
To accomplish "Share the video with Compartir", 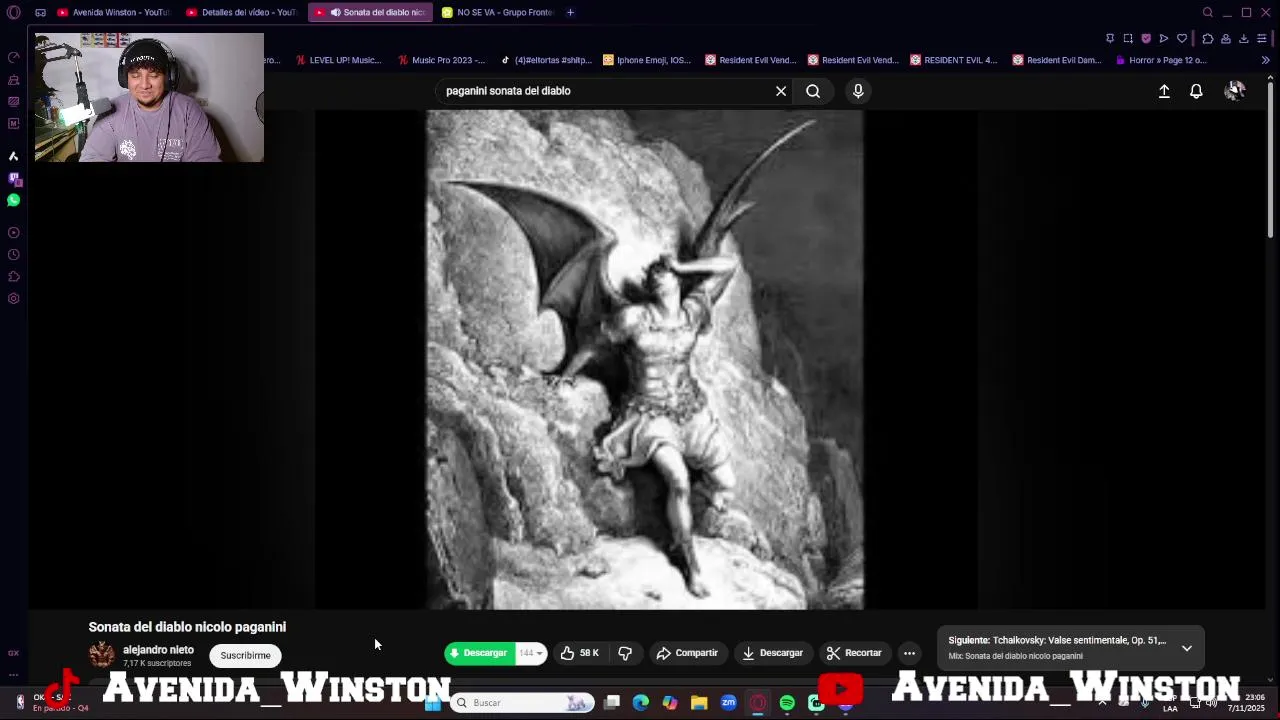I will pos(687,653).
